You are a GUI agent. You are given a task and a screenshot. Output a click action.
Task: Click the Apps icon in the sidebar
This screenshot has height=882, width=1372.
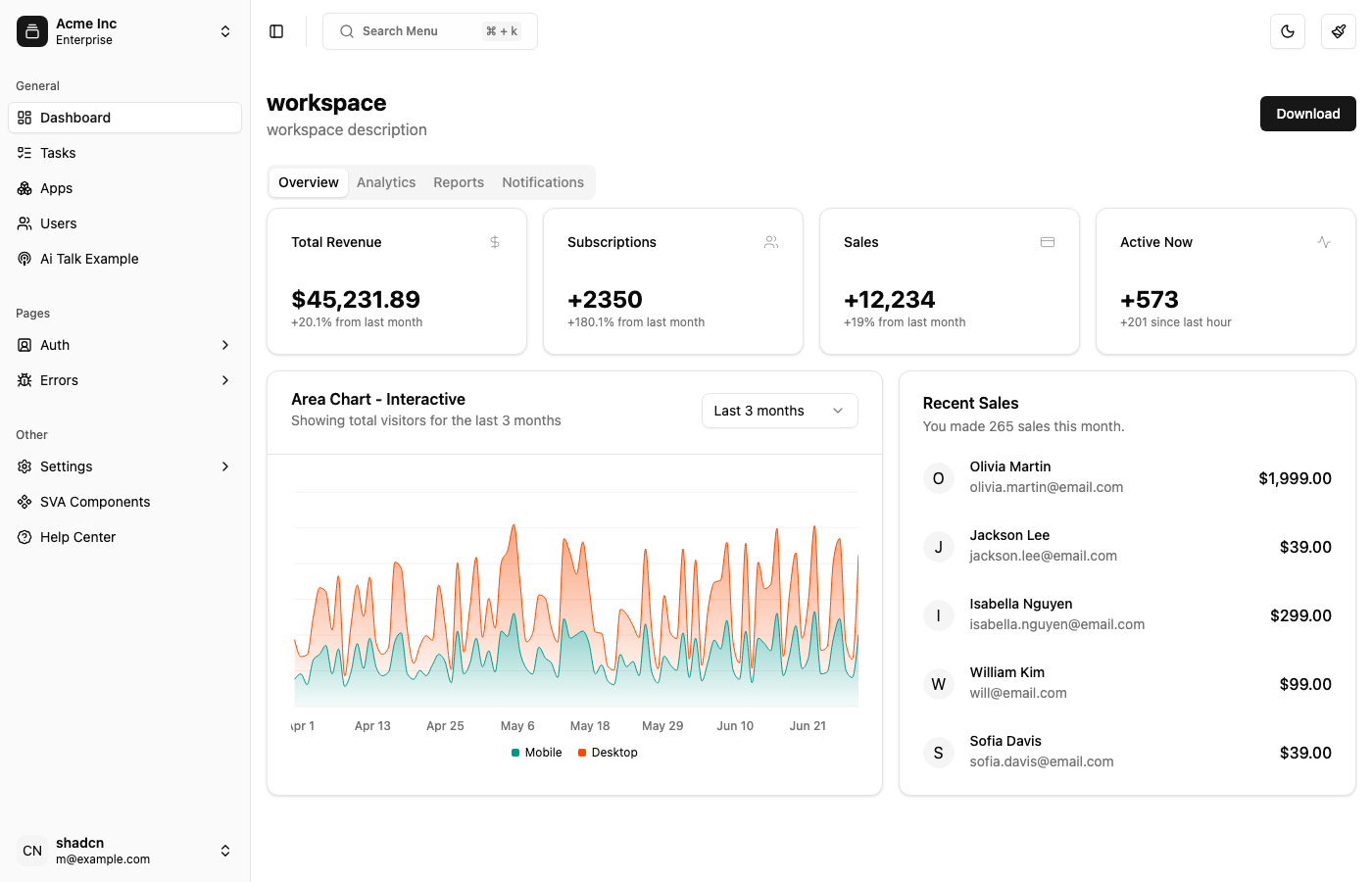click(24, 188)
